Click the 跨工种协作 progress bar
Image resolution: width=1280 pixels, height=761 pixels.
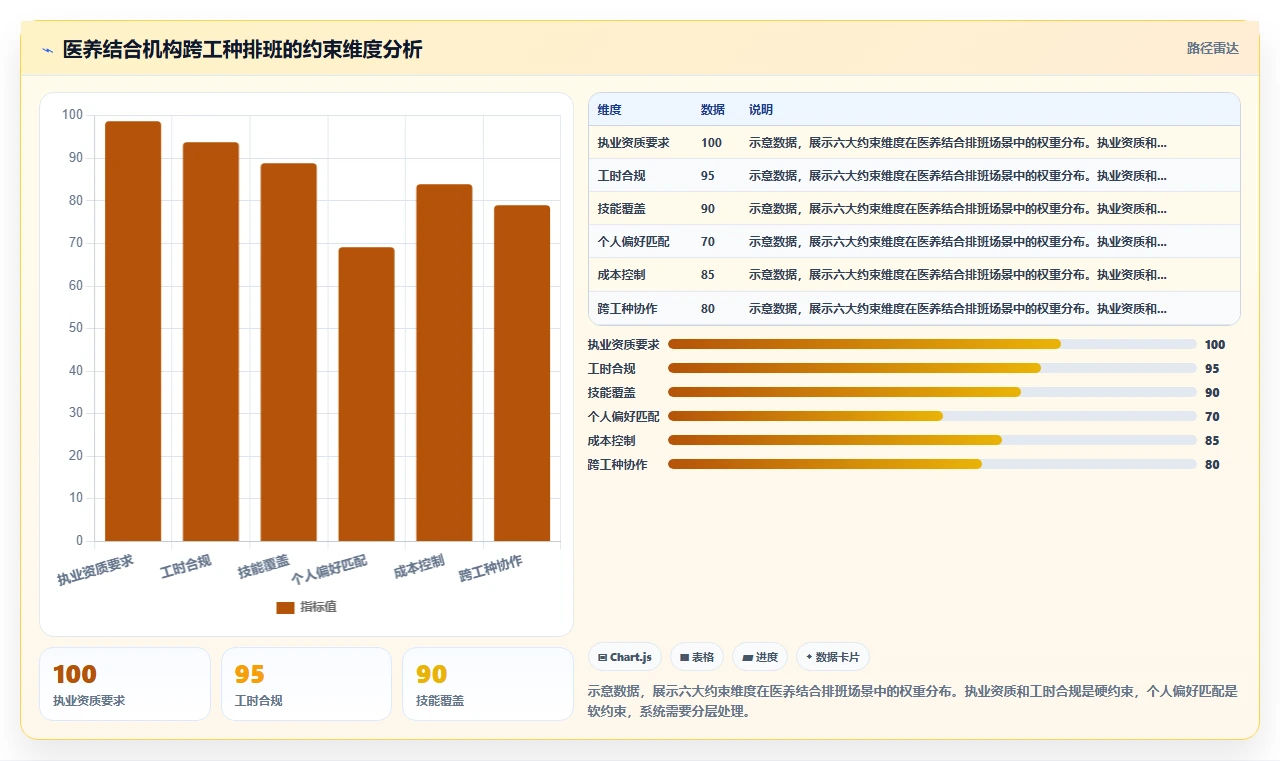coord(932,464)
